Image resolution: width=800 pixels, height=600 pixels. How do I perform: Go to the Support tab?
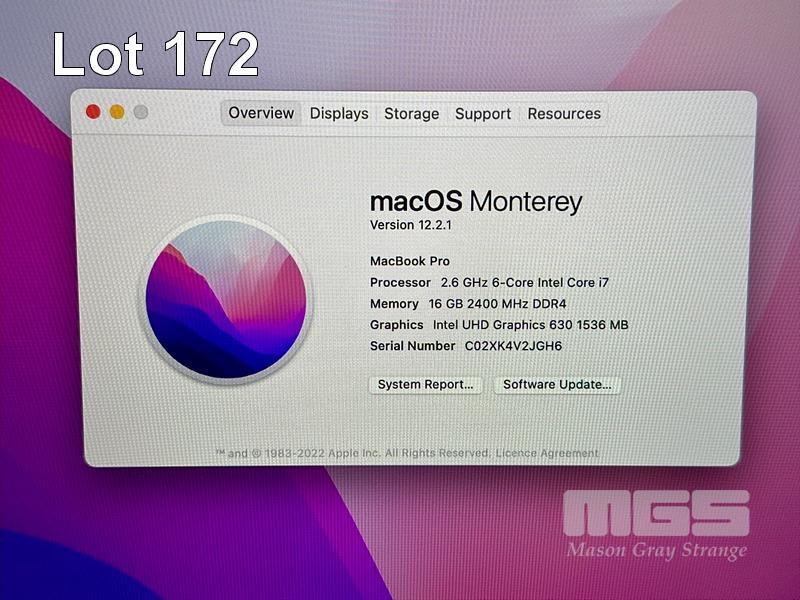[483, 113]
